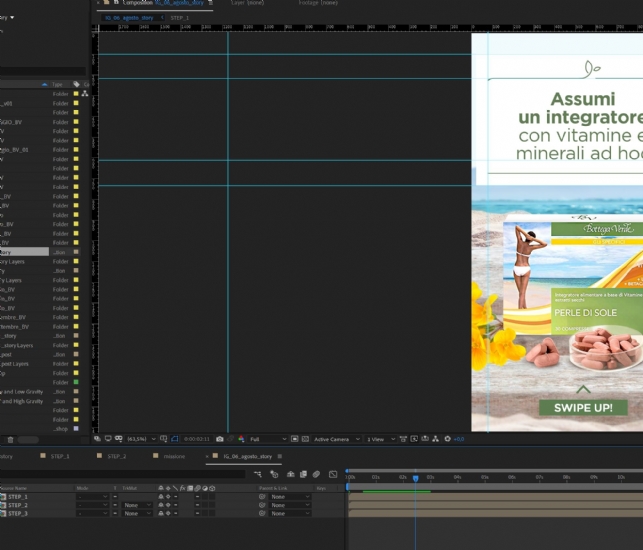The image size is (643, 550).
Task: Open Mode dropdown for STEP_2 layer
Action: 92,505
